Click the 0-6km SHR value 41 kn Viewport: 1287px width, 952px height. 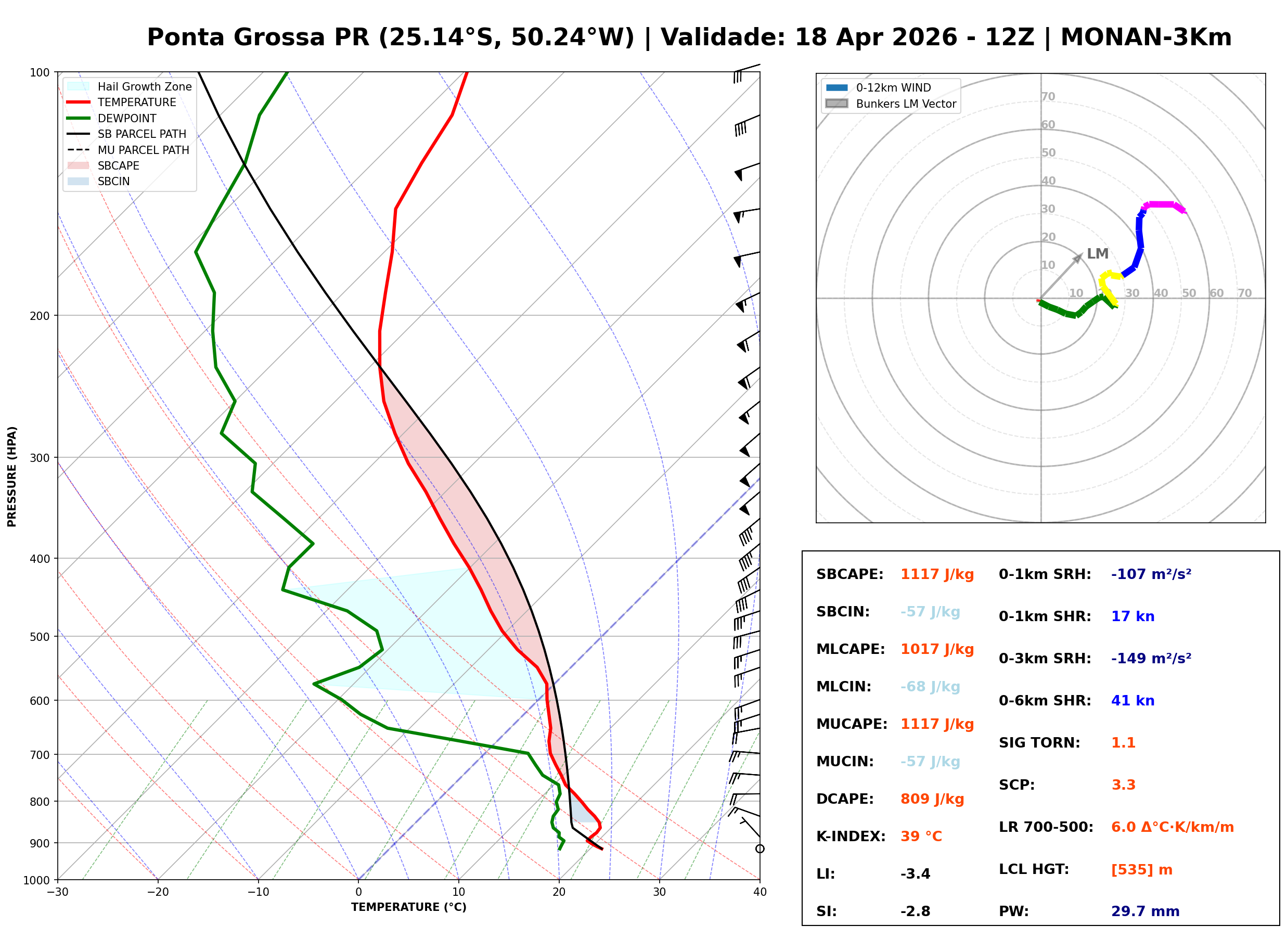pyautogui.click(x=1132, y=701)
